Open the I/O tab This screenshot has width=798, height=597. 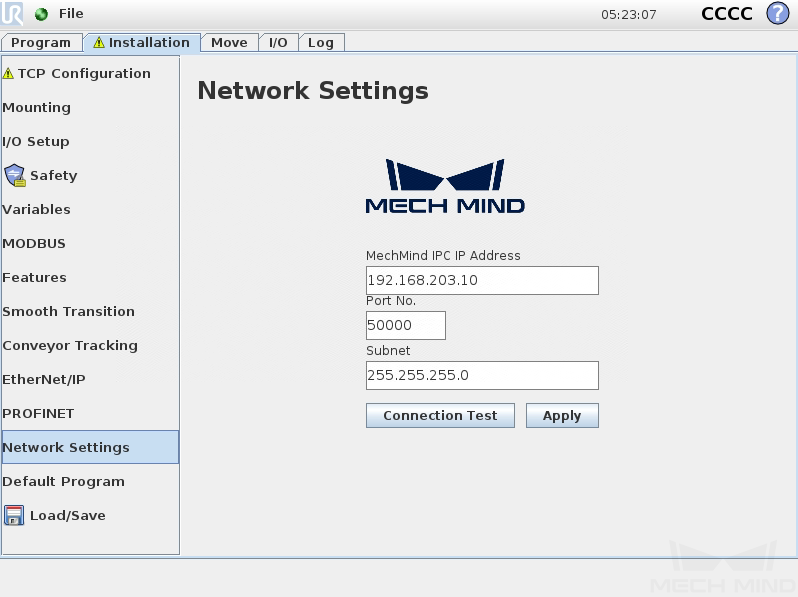(x=278, y=43)
